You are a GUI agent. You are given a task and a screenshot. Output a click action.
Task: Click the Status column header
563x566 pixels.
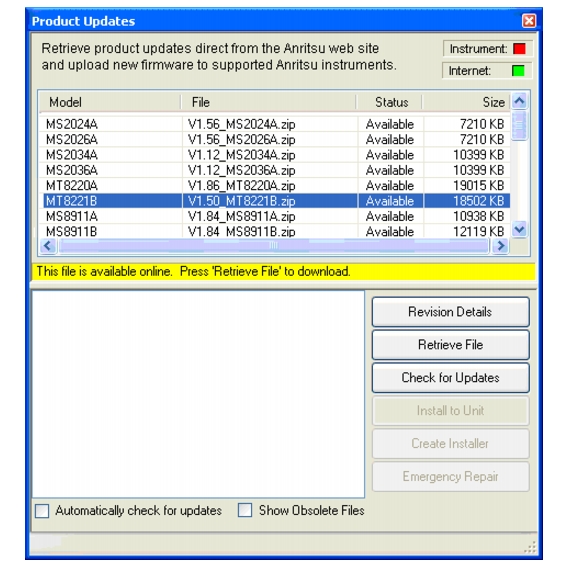coord(389,102)
